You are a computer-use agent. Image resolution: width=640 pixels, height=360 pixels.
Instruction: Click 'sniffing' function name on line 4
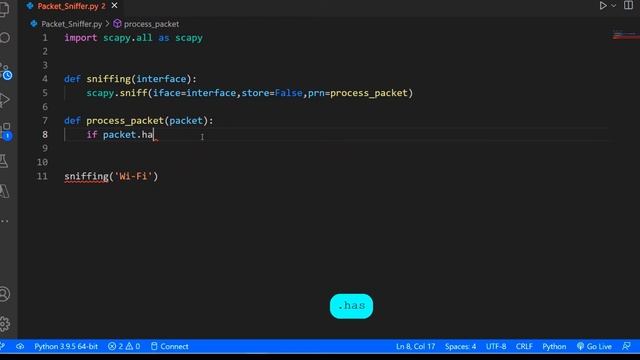108,79
